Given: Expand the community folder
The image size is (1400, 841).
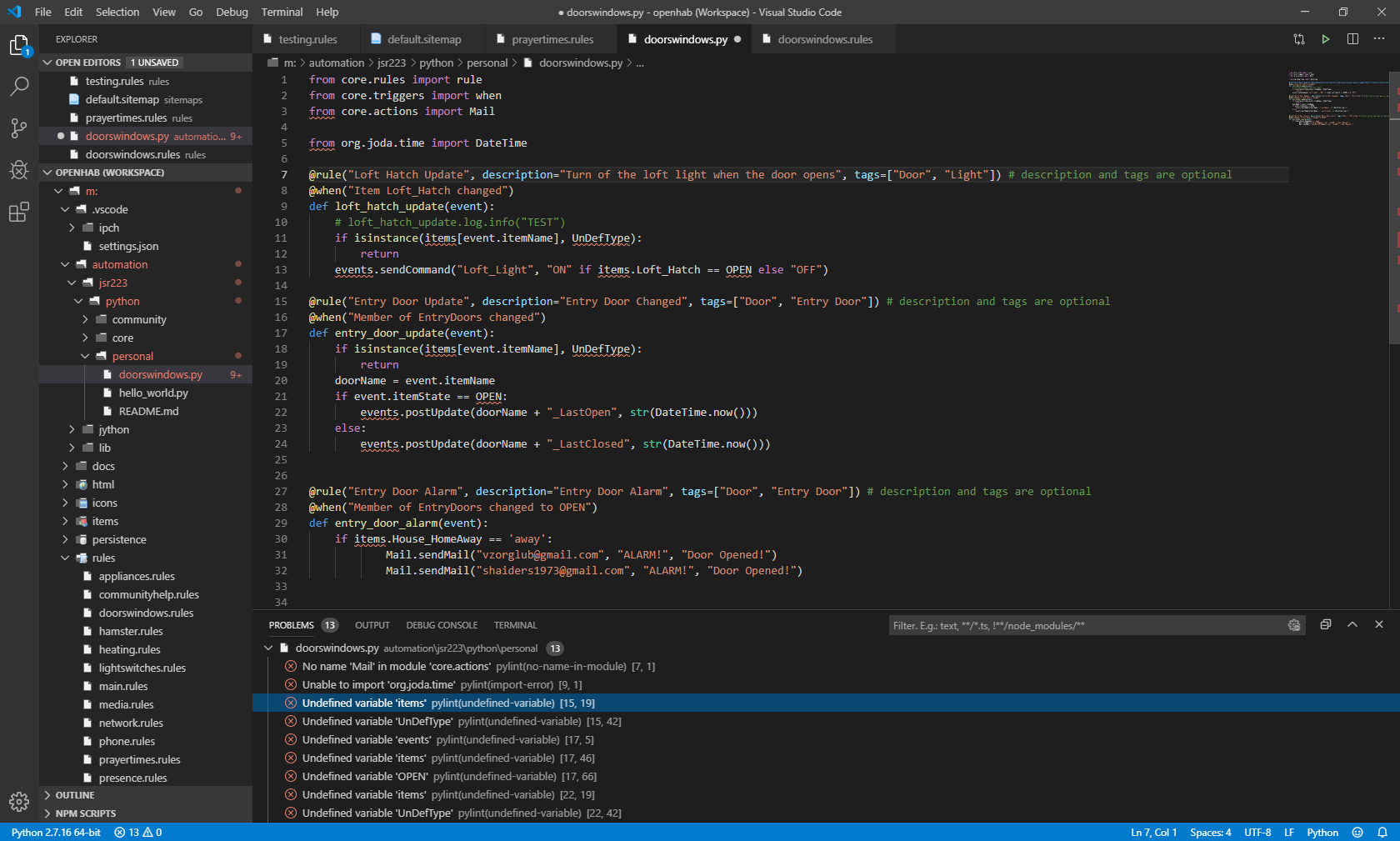Looking at the screenshot, I should pos(138,319).
